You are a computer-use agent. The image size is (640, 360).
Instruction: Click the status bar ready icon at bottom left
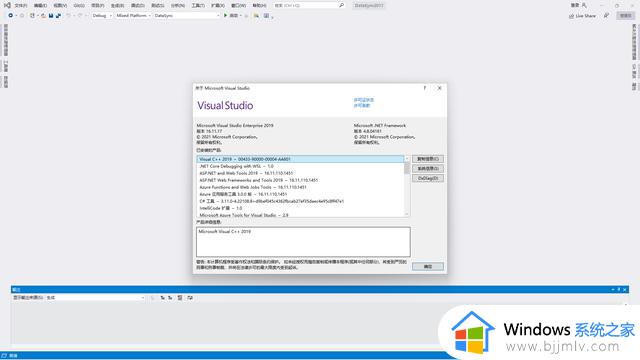pyautogui.click(x=4, y=356)
